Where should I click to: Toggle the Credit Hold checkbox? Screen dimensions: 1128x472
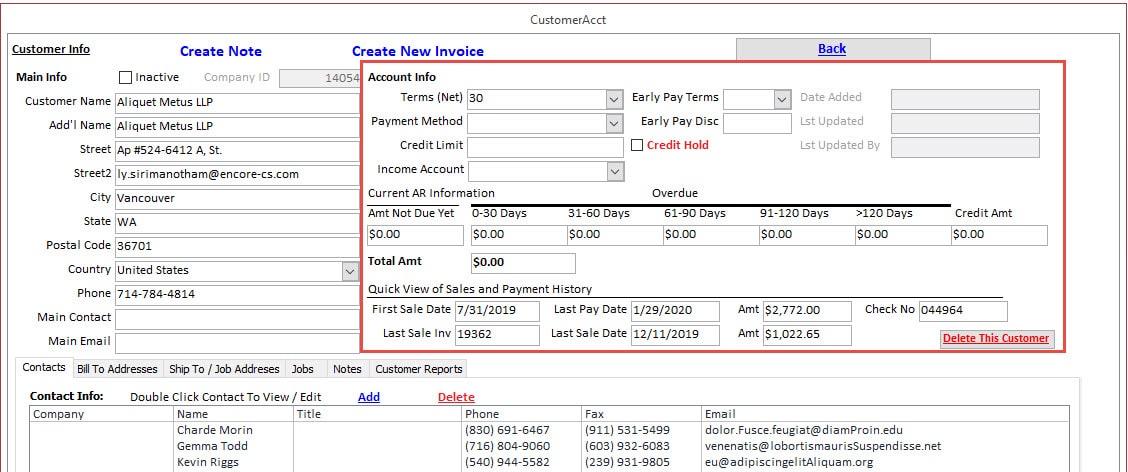pos(637,145)
